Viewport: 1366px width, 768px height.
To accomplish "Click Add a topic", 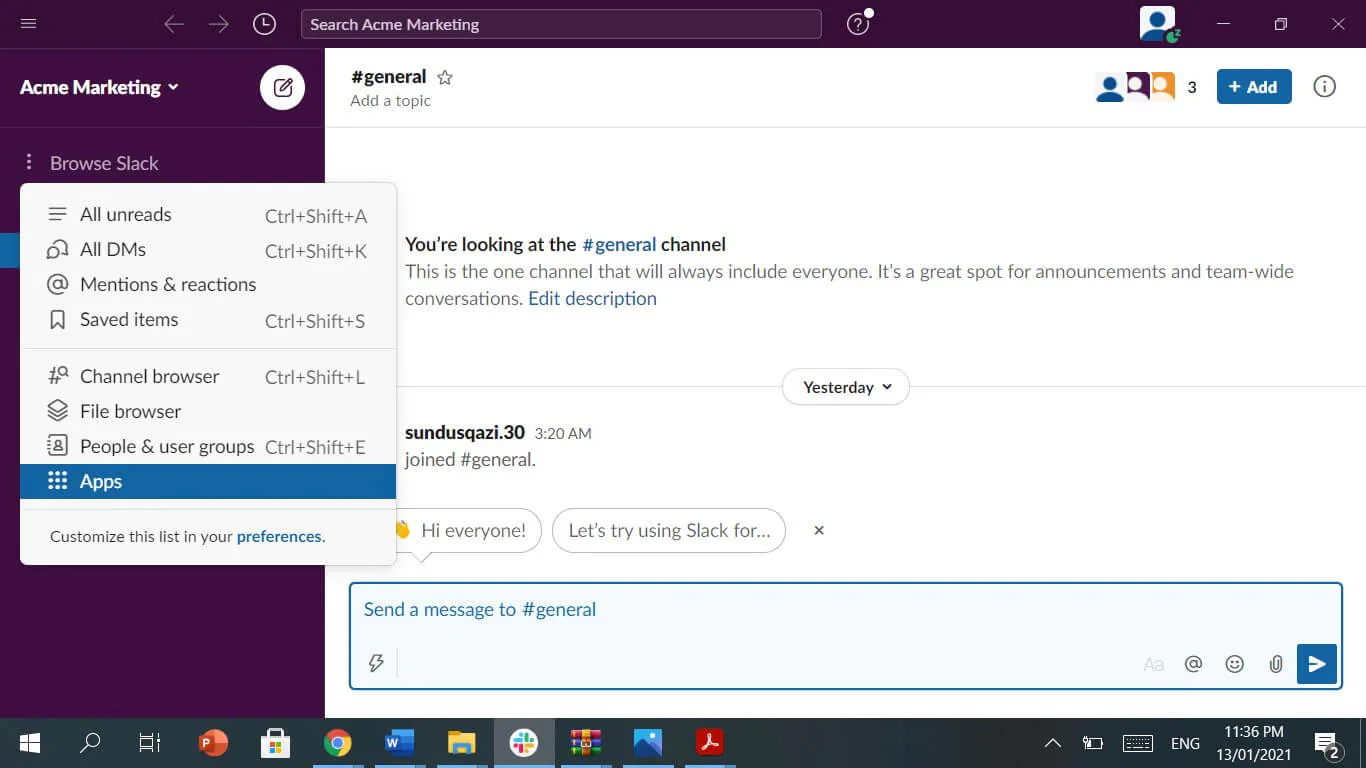I will coord(390,101).
